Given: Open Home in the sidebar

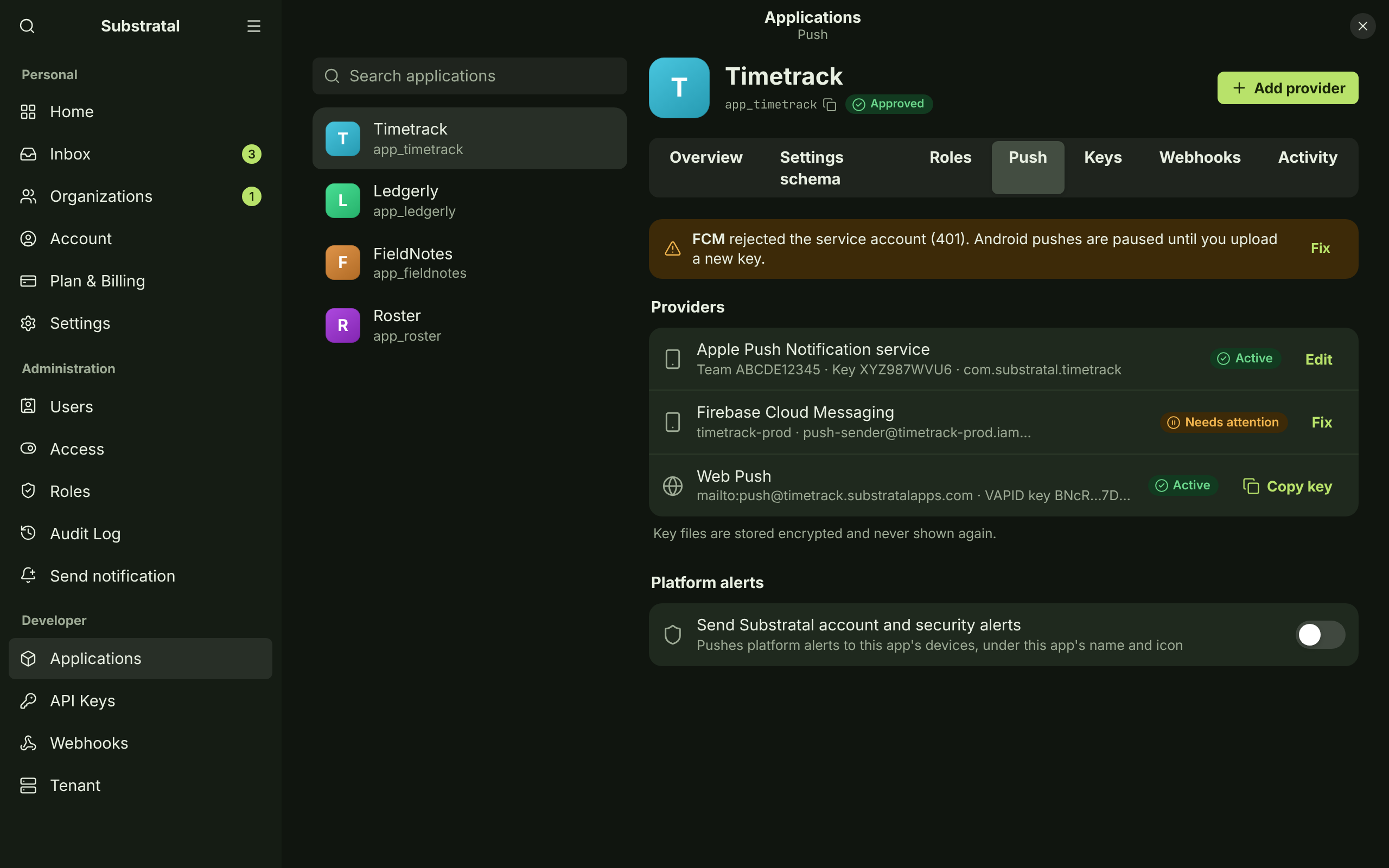Looking at the screenshot, I should click(x=141, y=111).
